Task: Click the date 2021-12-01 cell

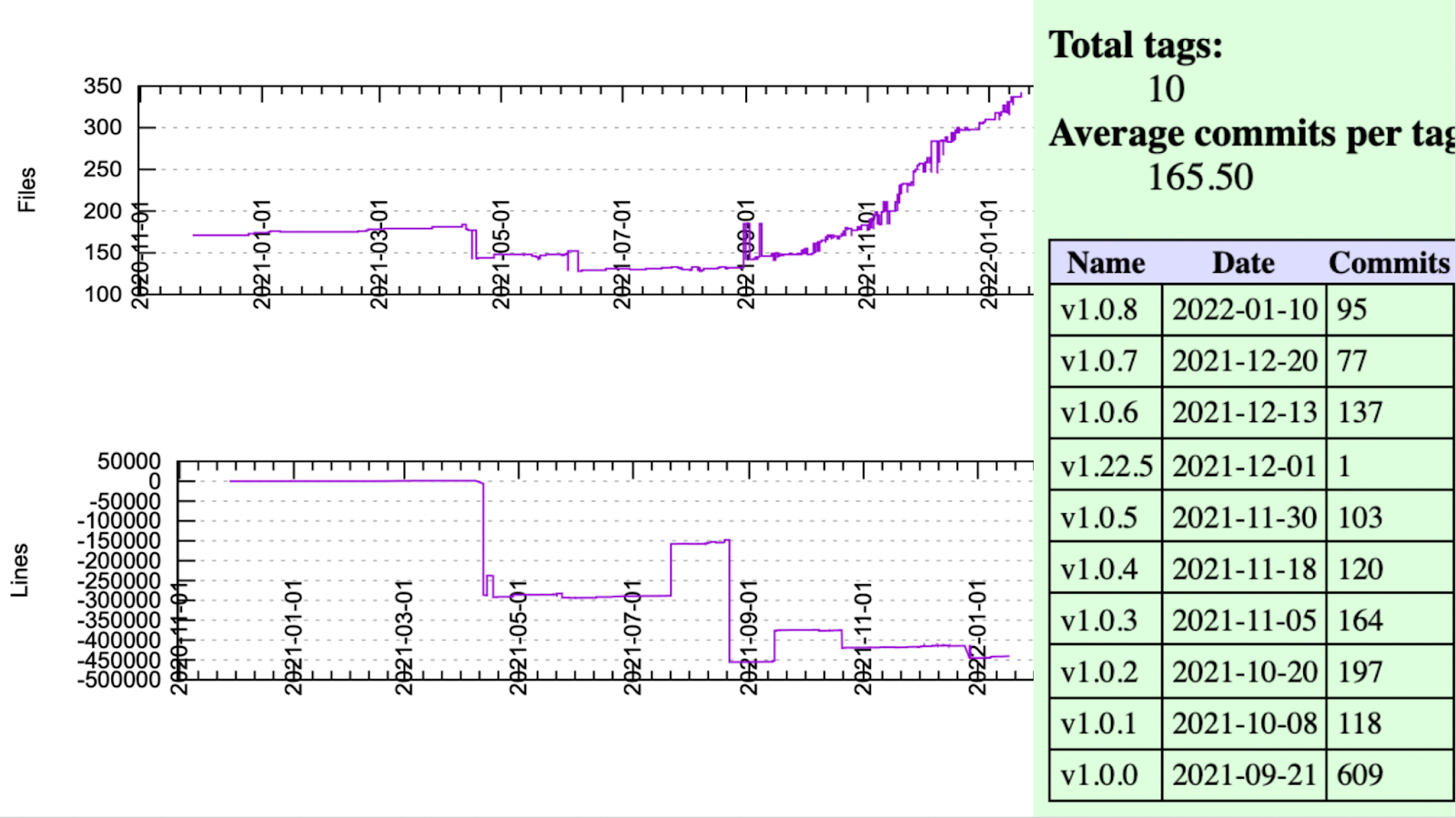Action: [x=1244, y=466]
